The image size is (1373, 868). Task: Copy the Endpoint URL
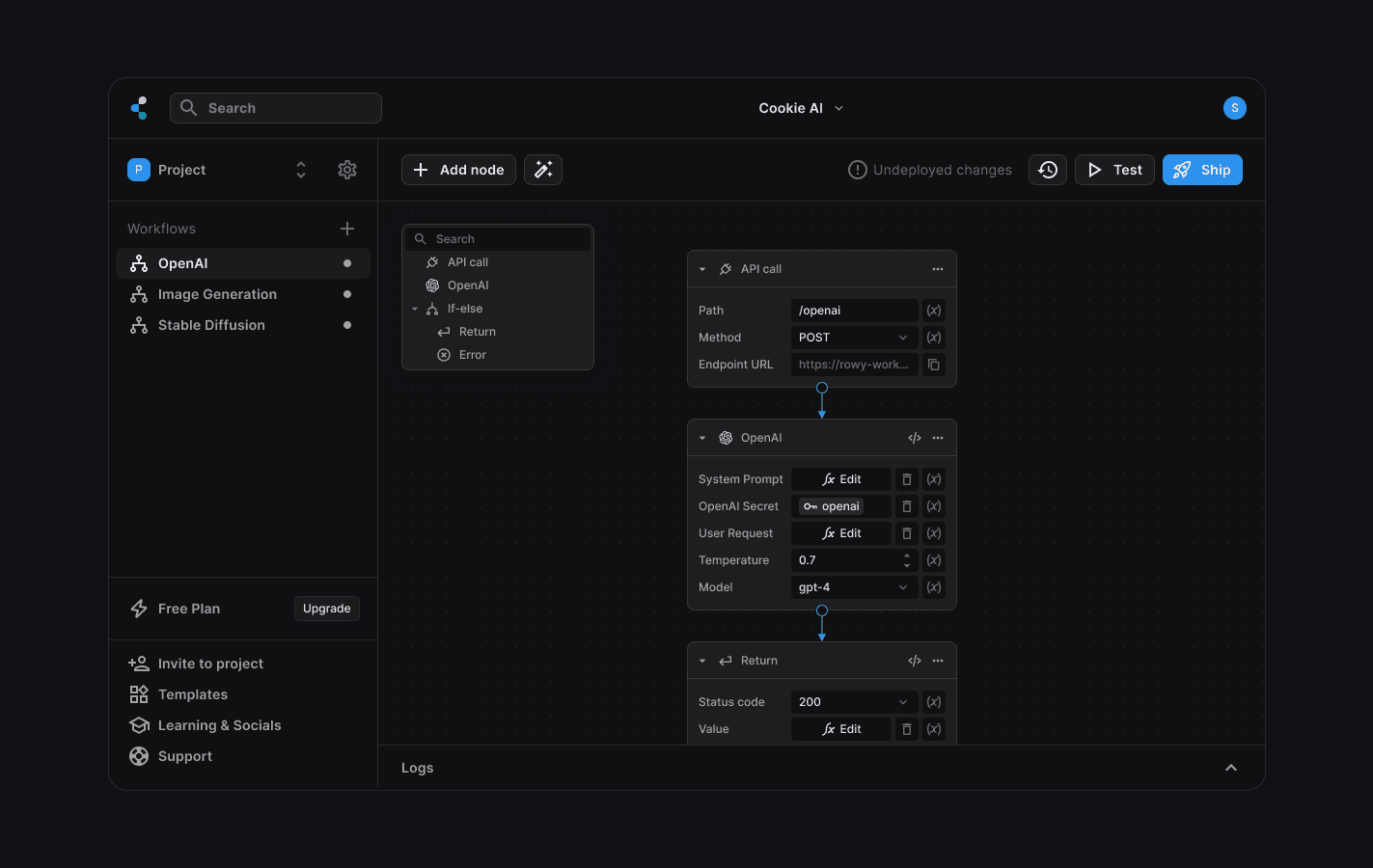pos(933,365)
